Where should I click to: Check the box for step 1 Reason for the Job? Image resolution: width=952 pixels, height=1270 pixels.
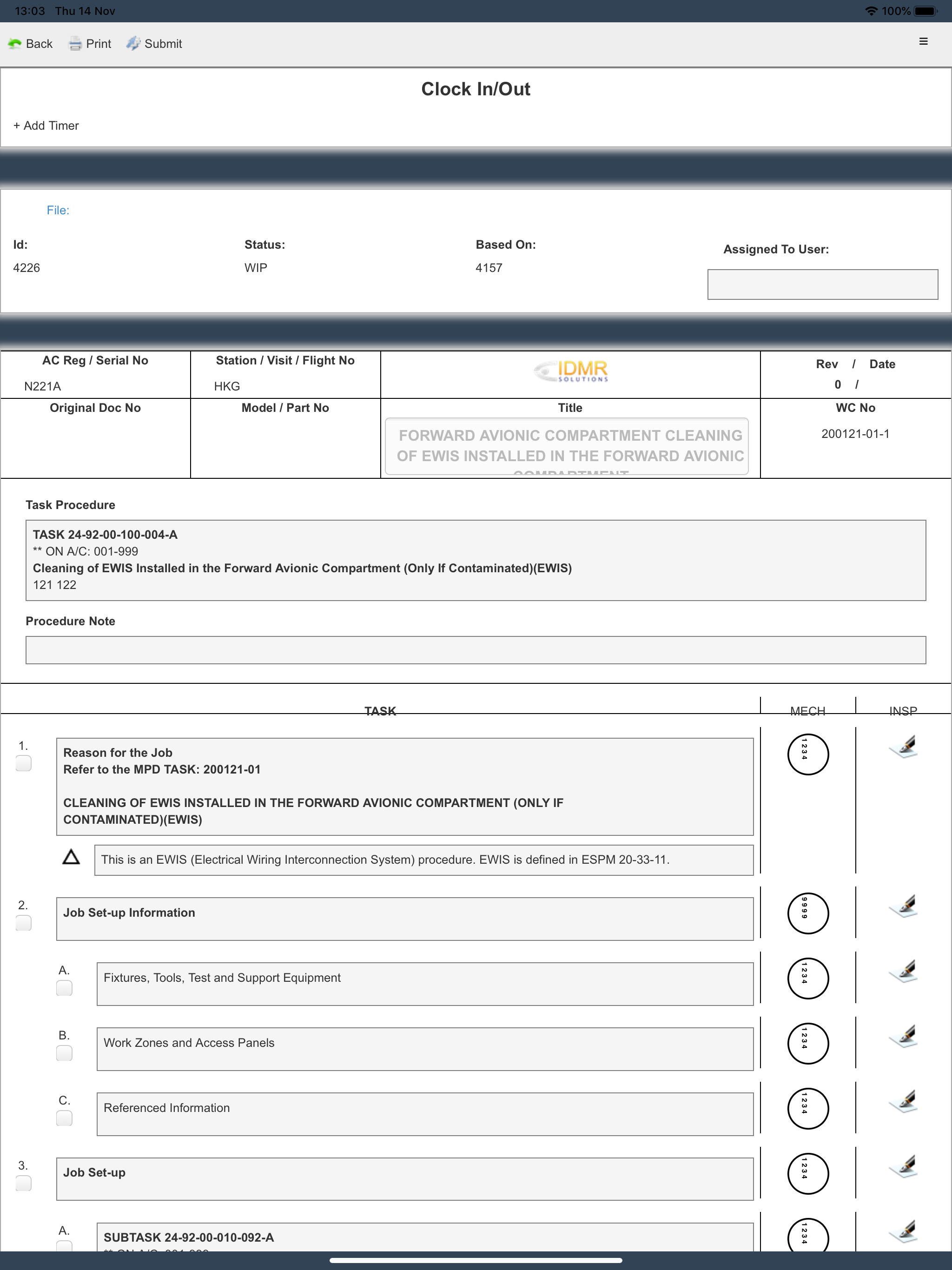pos(24,763)
